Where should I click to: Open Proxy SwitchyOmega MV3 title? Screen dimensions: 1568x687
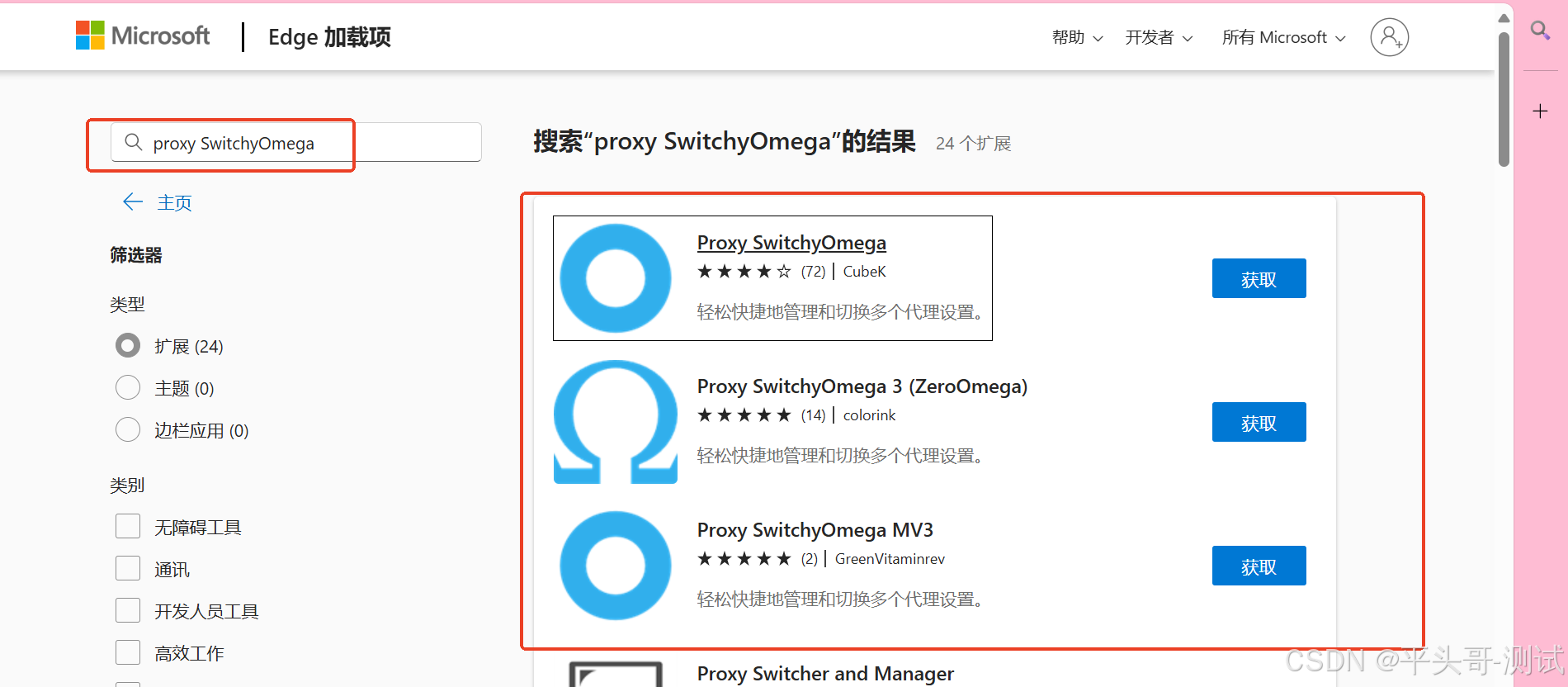tap(815, 530)
